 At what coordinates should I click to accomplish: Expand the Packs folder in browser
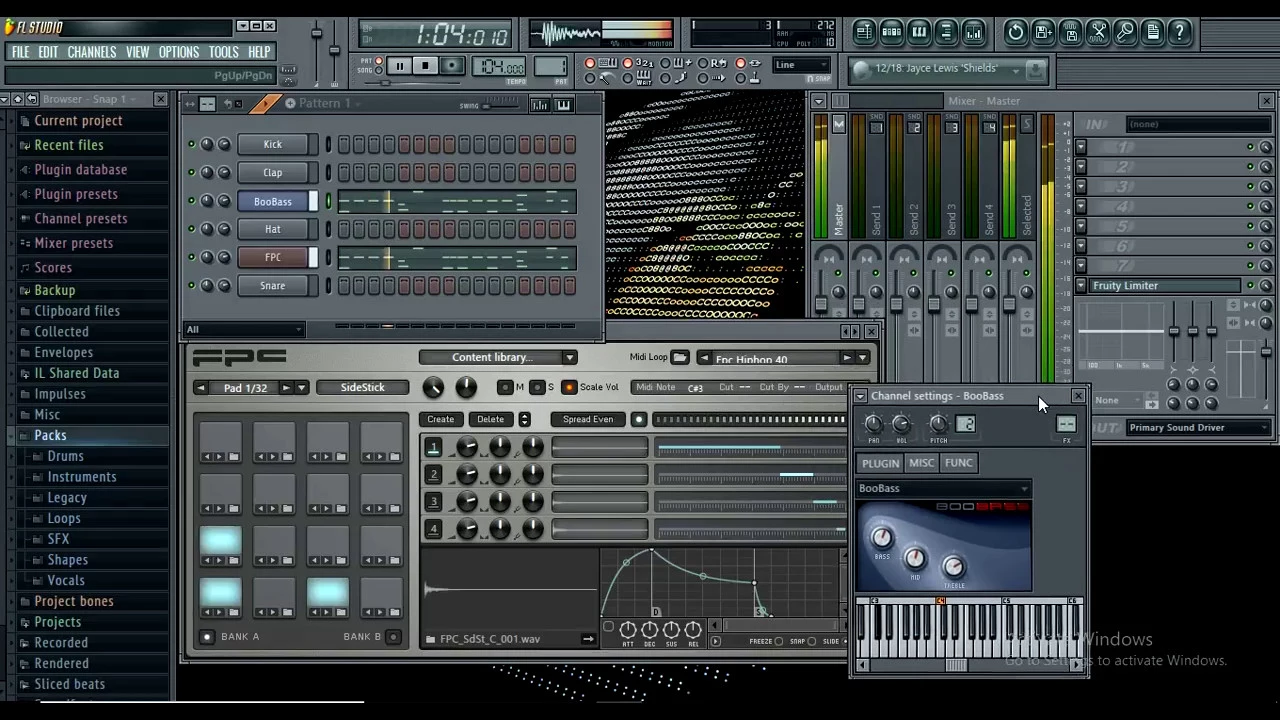tap(50, 435)
